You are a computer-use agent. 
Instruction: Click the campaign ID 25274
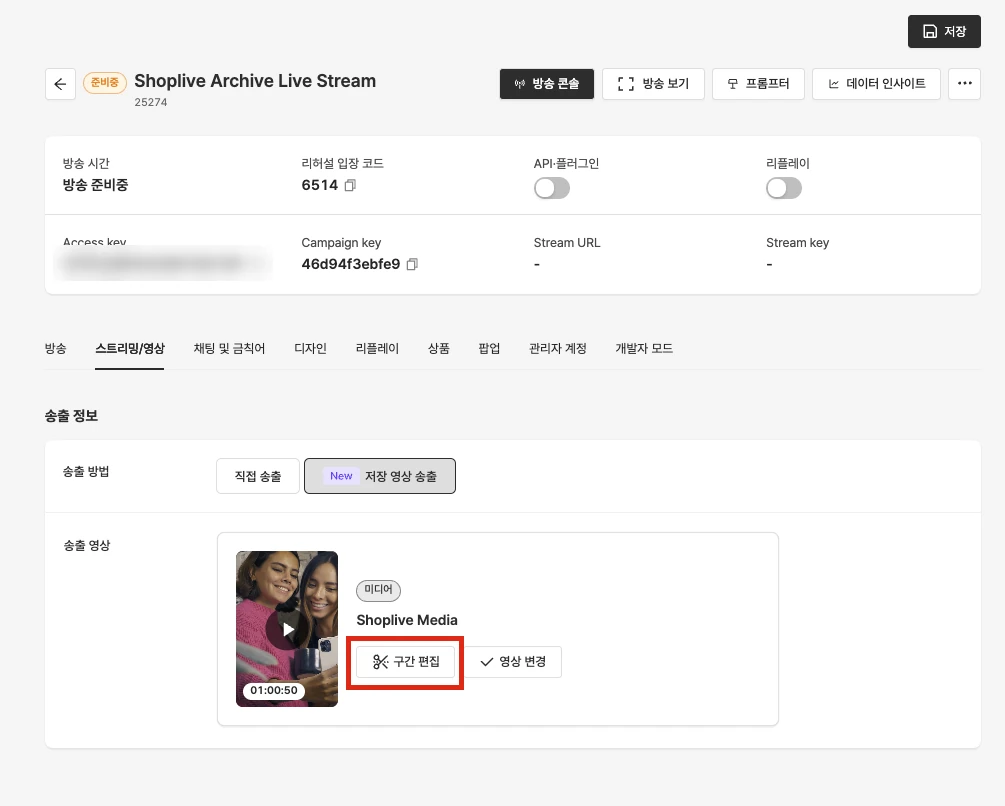click(151, 102)
